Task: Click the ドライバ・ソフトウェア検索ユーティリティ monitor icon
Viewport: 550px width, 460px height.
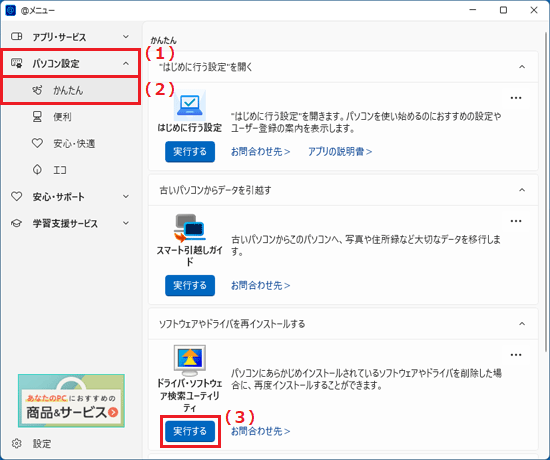Action: (190, 360)
